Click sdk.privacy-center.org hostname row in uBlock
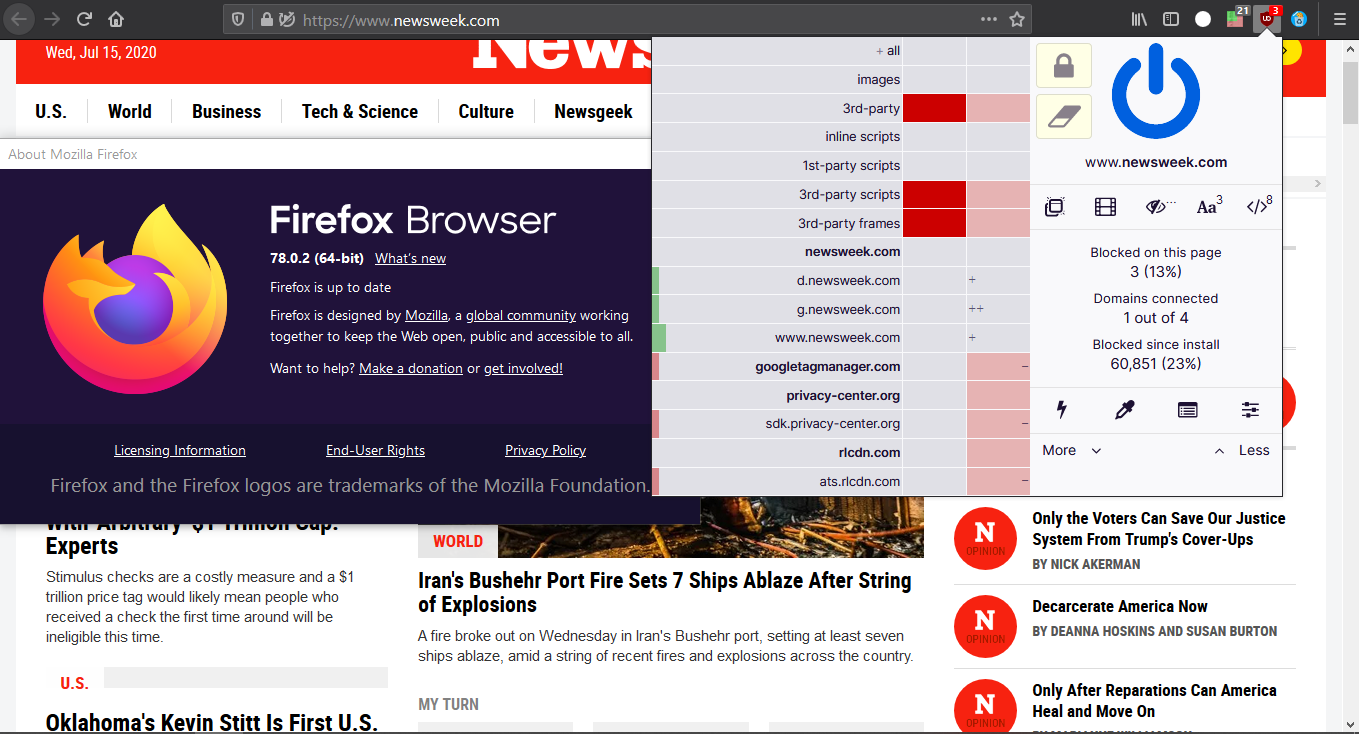The height and width of the screenshot is (734, 1359). 777,424
